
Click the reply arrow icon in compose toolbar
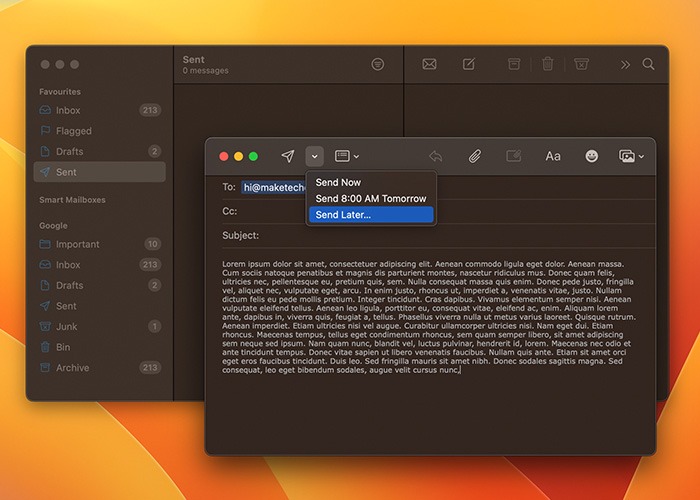[x=435, y=156]
